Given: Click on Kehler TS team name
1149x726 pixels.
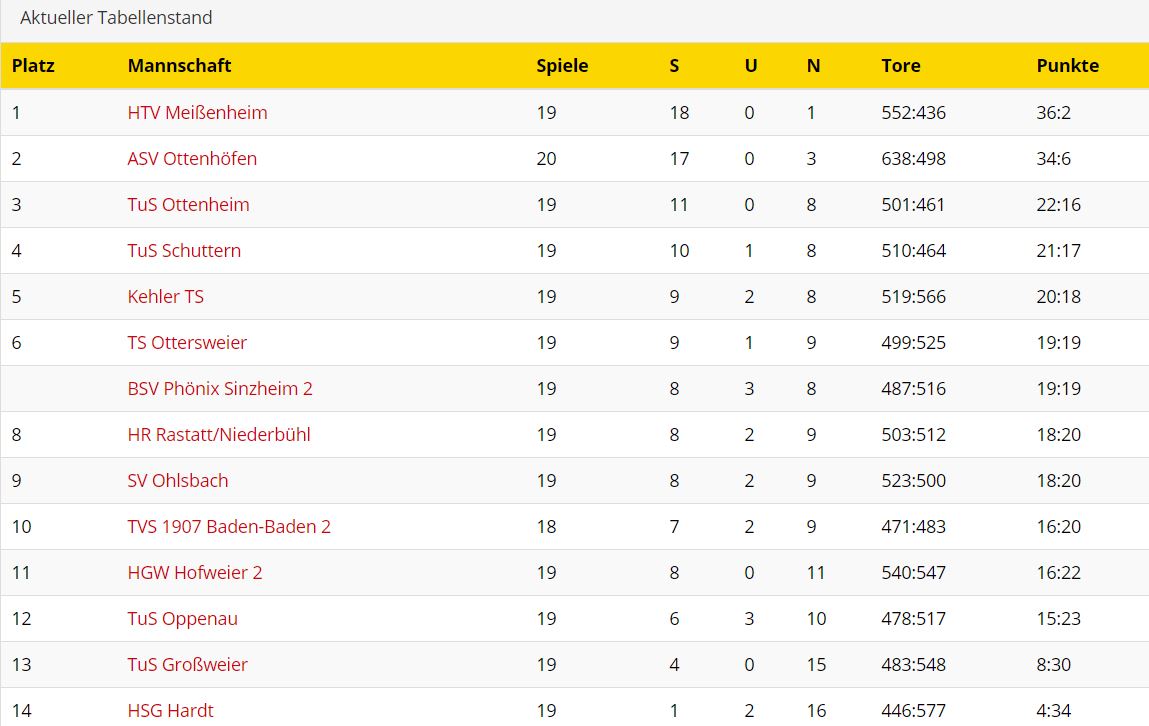Looking at the screenshot, I should click(x=165, y=297).
